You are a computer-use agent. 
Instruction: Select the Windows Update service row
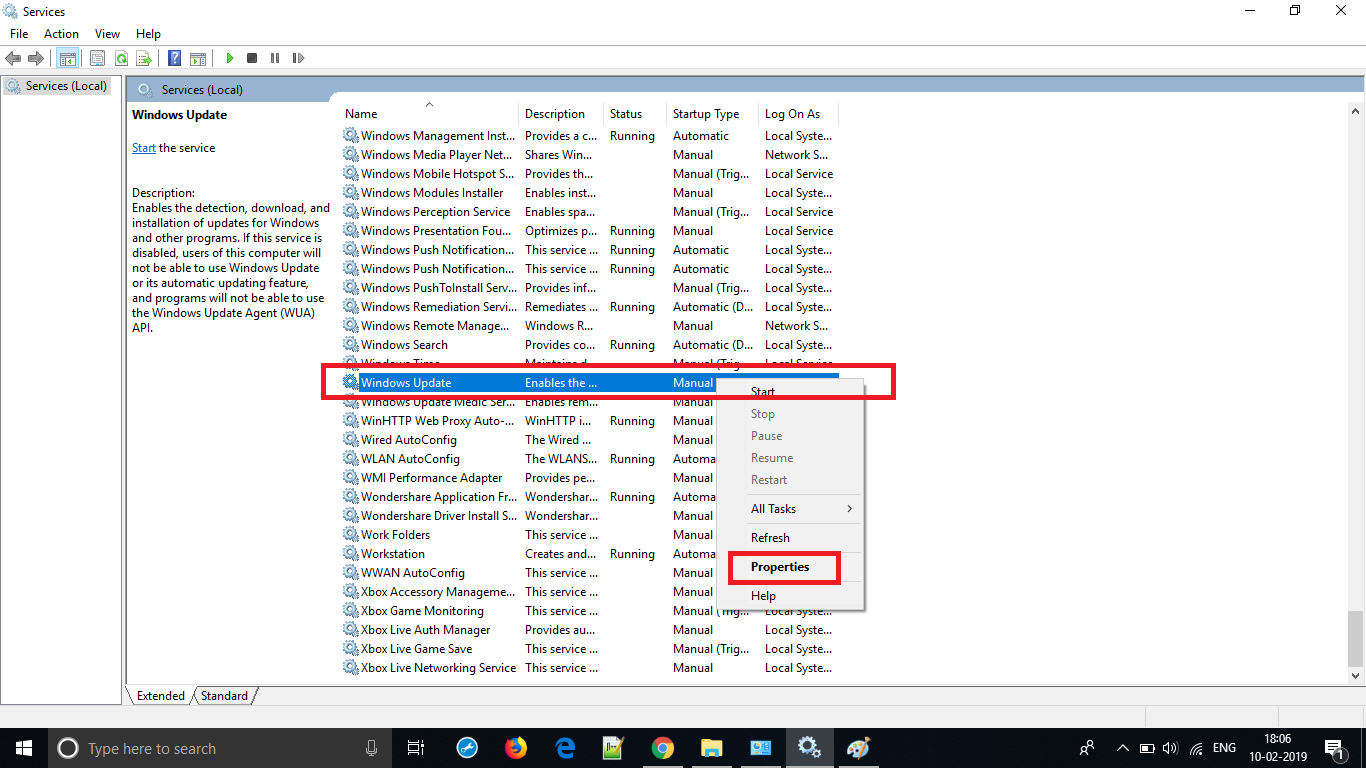click(x=590, y=383)
